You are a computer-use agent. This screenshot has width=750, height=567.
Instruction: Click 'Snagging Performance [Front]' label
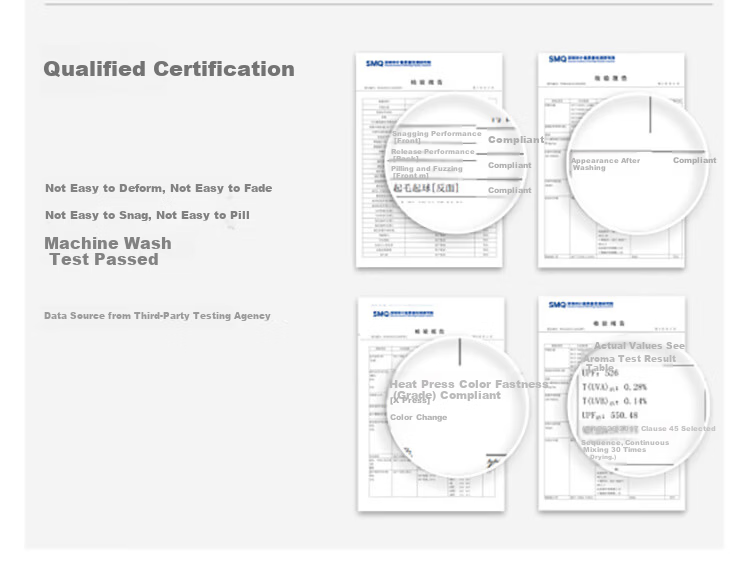coord(437,137)
